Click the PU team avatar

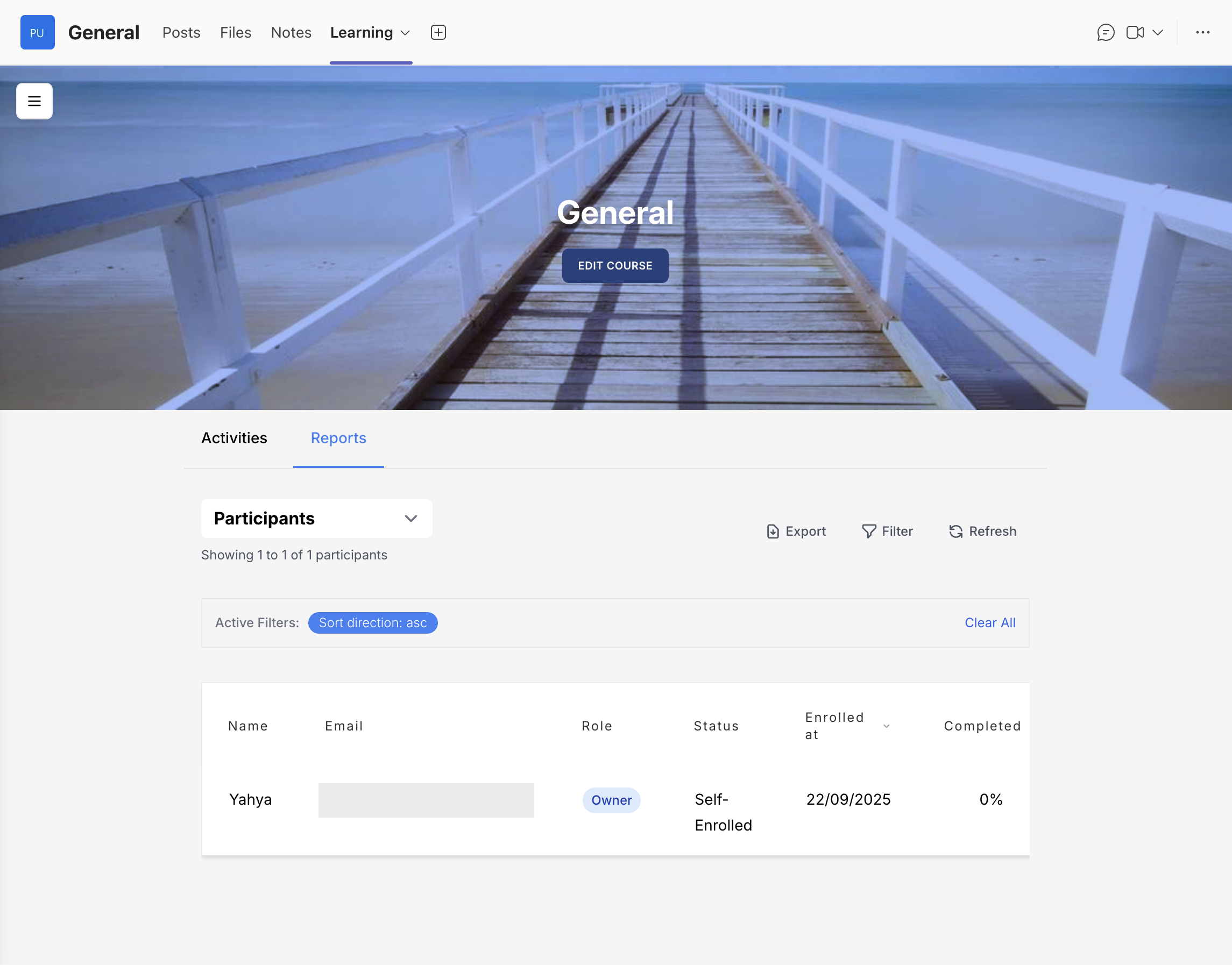[x=37, y=32]
